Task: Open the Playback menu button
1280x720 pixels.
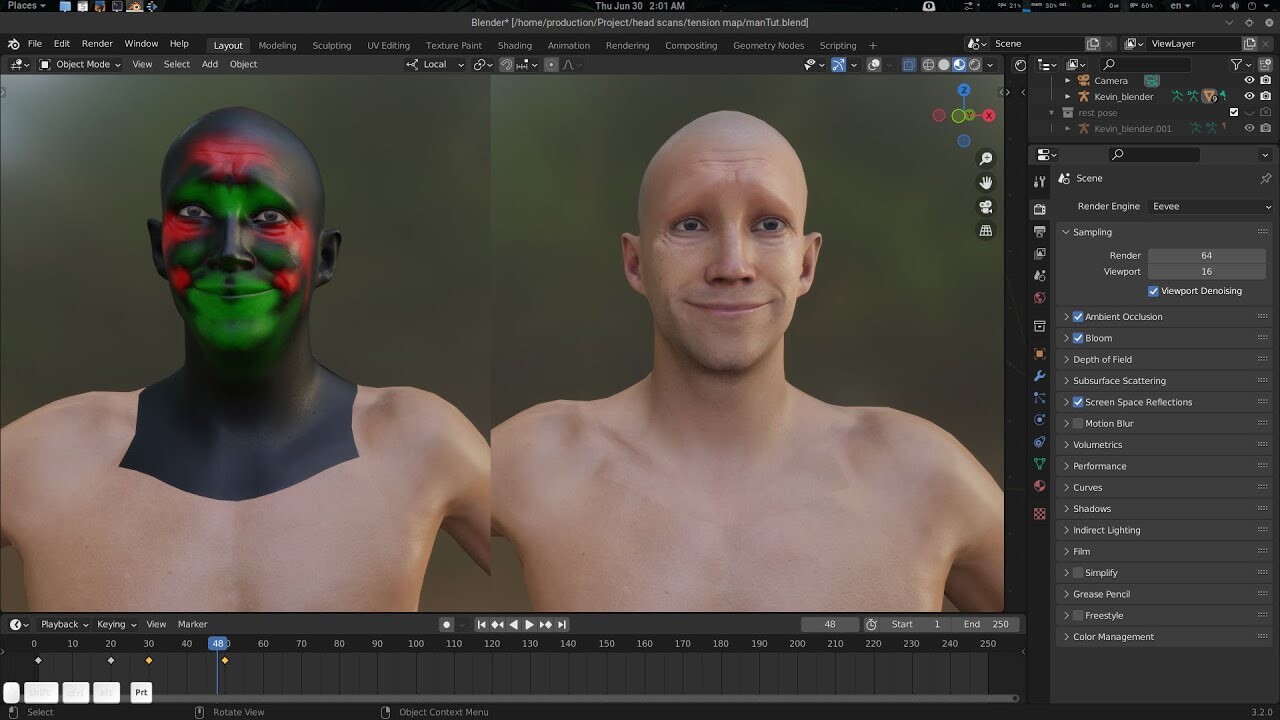Action: tap(58, 624)
